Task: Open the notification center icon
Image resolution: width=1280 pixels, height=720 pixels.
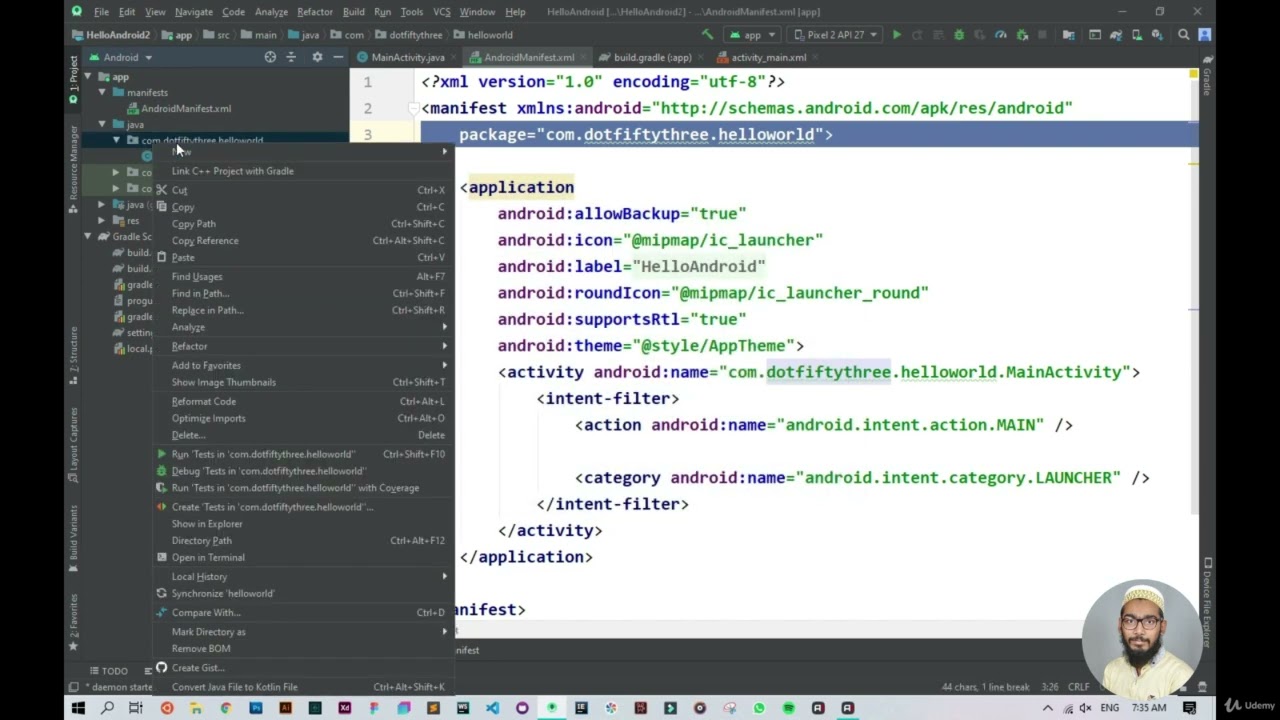Action: pyautogui.click(x=1189, y=708)
